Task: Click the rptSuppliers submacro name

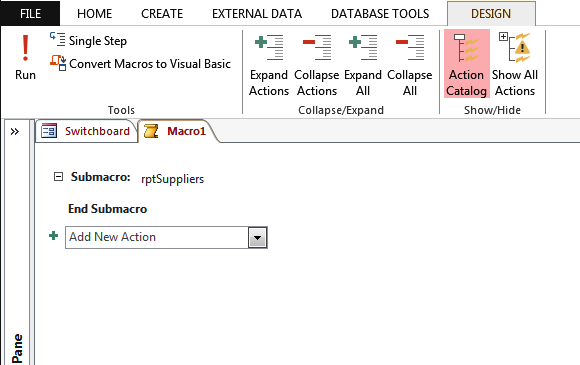Action: (x=173, y=179)
